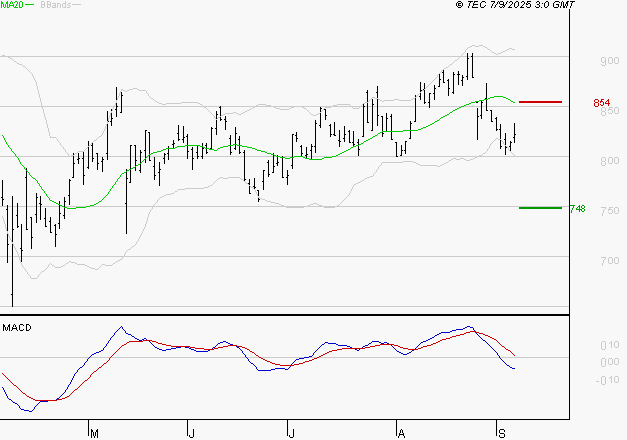
Task: Click the A month marker on time axis
Action: pos(401,433)
